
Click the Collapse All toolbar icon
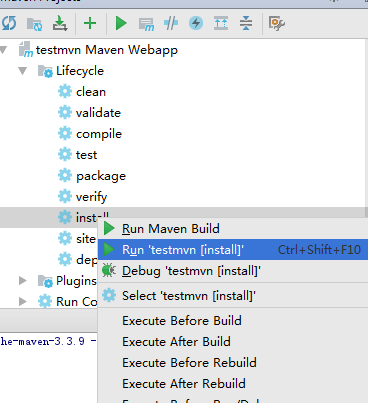click(246, 23)
